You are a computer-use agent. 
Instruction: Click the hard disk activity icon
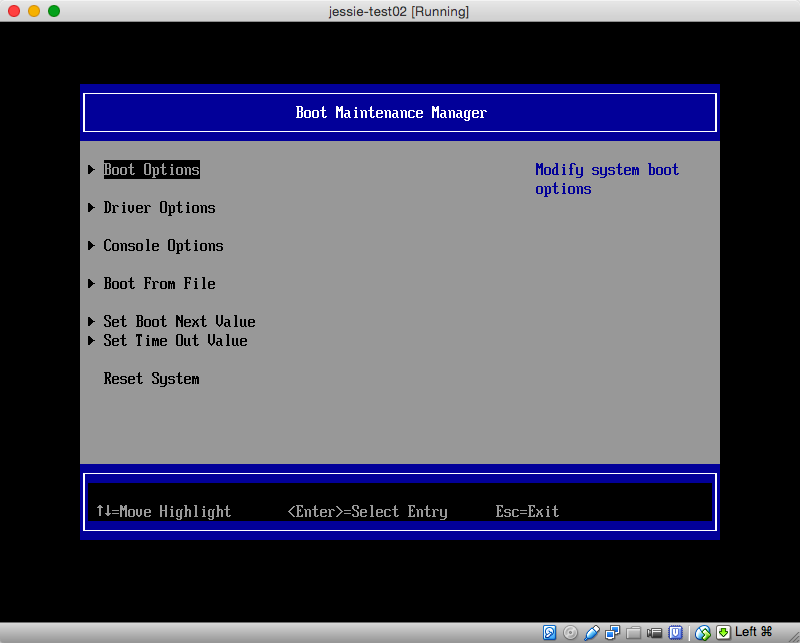(549, 633)
